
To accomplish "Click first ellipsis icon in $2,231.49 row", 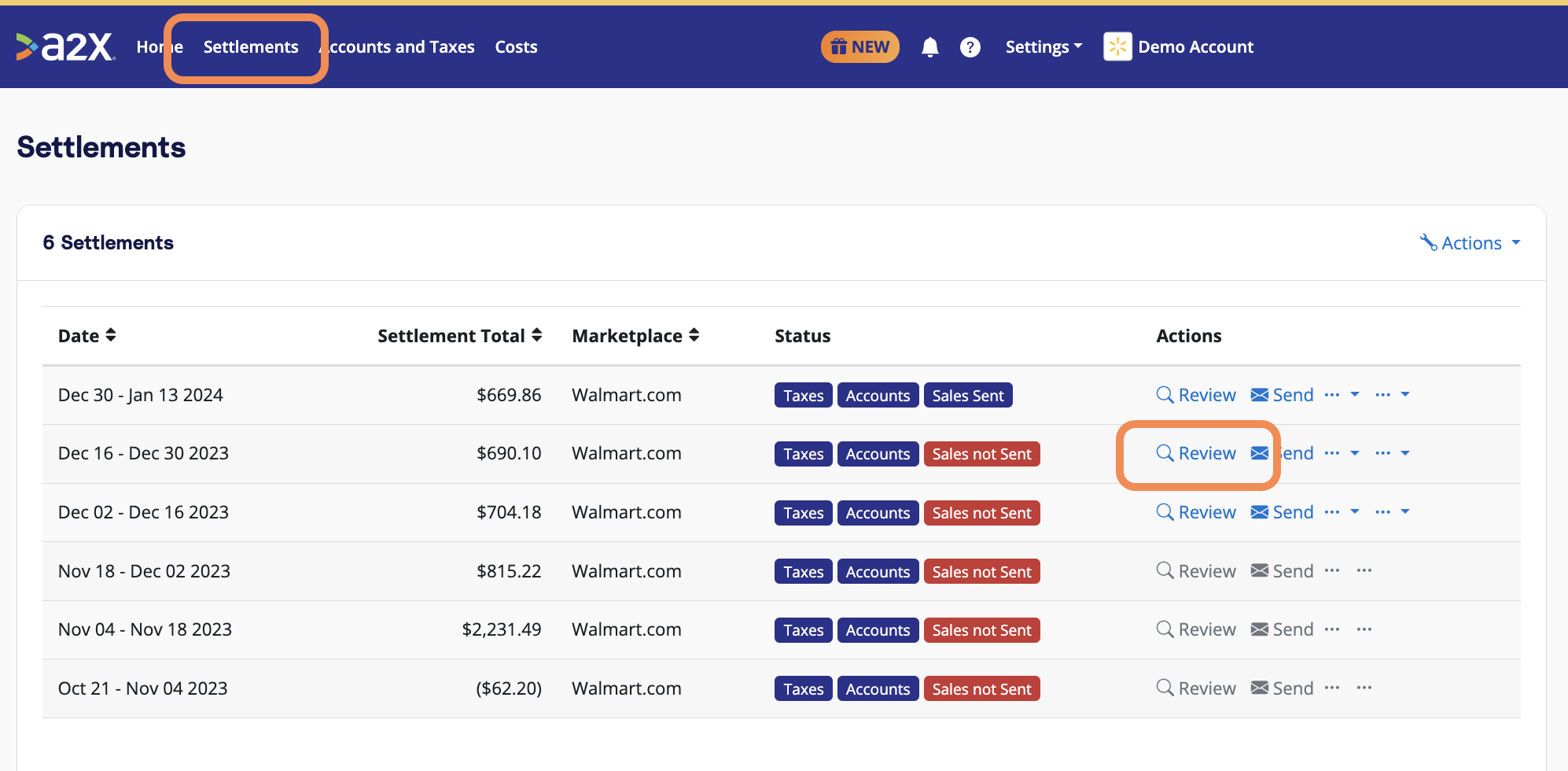I will pos(1332,629).
